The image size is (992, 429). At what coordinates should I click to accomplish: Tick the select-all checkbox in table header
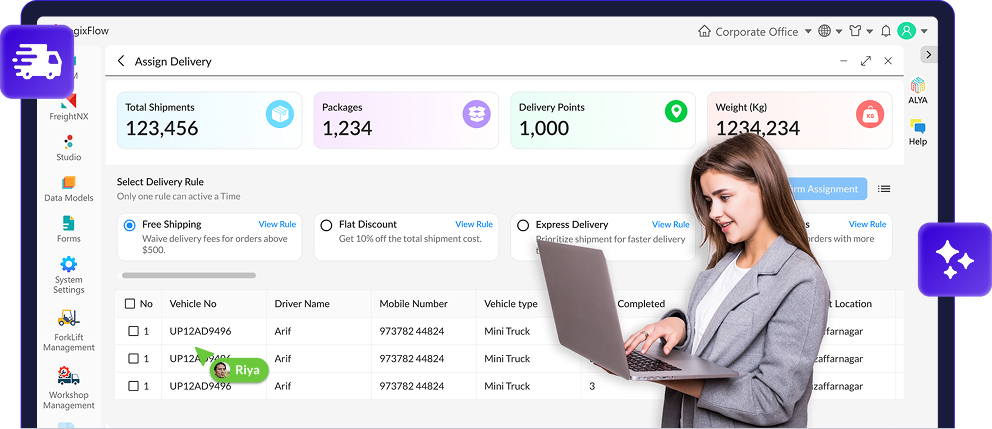[x=130, y=304]
